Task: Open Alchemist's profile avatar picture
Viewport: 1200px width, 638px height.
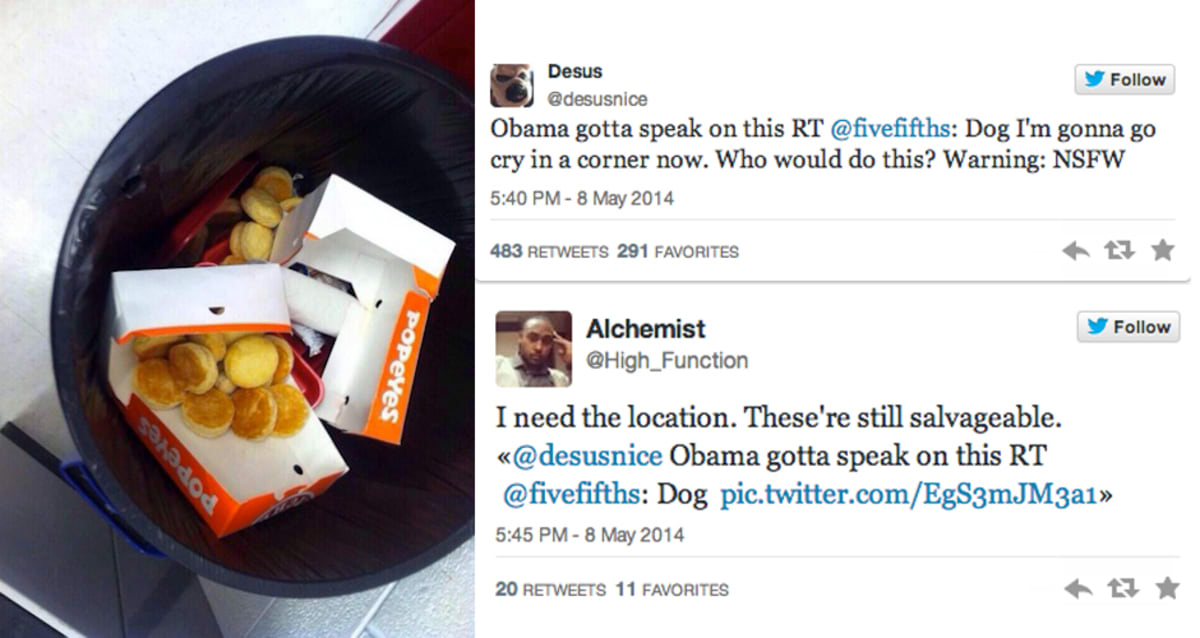Action: (x=533, y=348)
